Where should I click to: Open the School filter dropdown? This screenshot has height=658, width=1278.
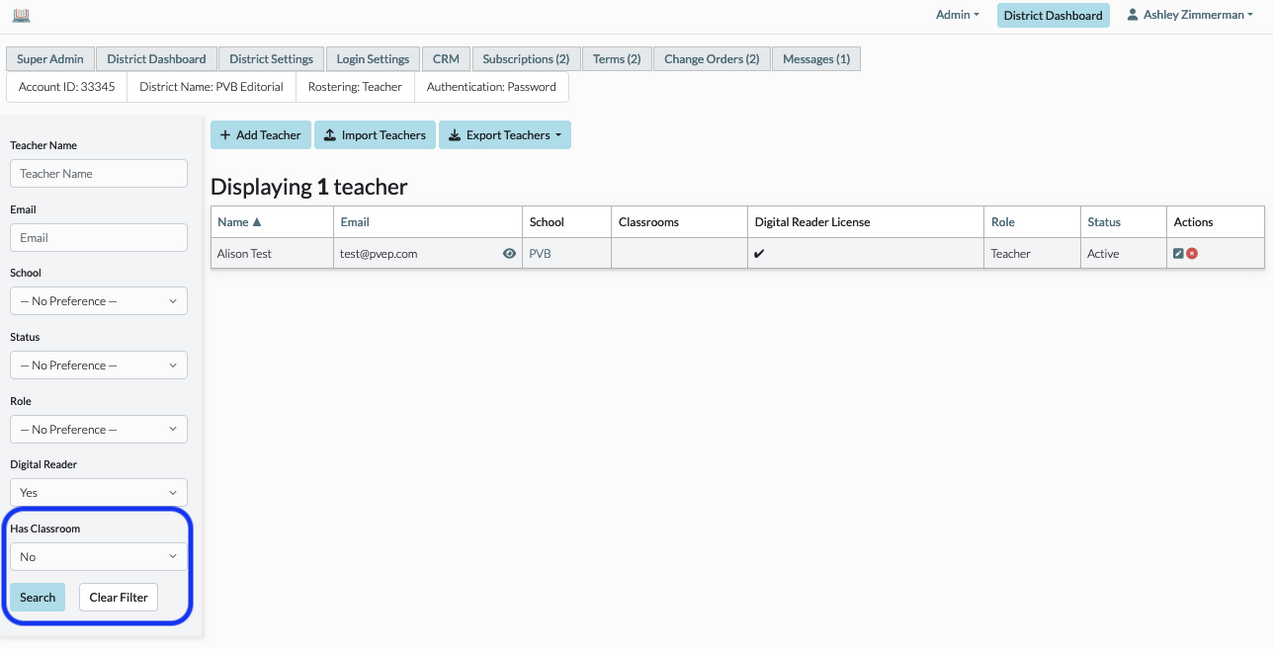(x=99, y=301)
